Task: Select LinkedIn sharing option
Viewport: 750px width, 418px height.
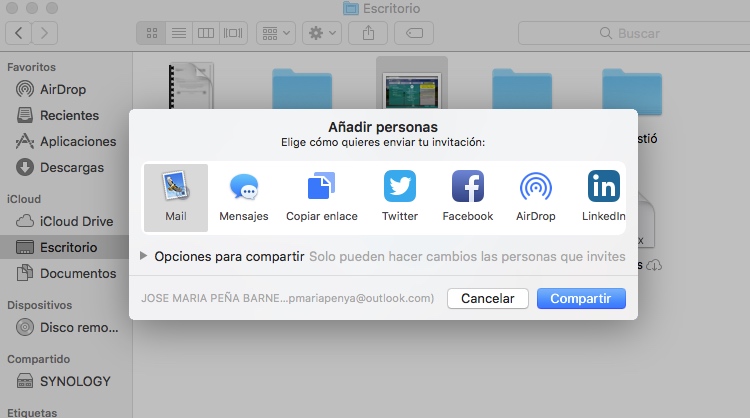Action: point(604,198)
